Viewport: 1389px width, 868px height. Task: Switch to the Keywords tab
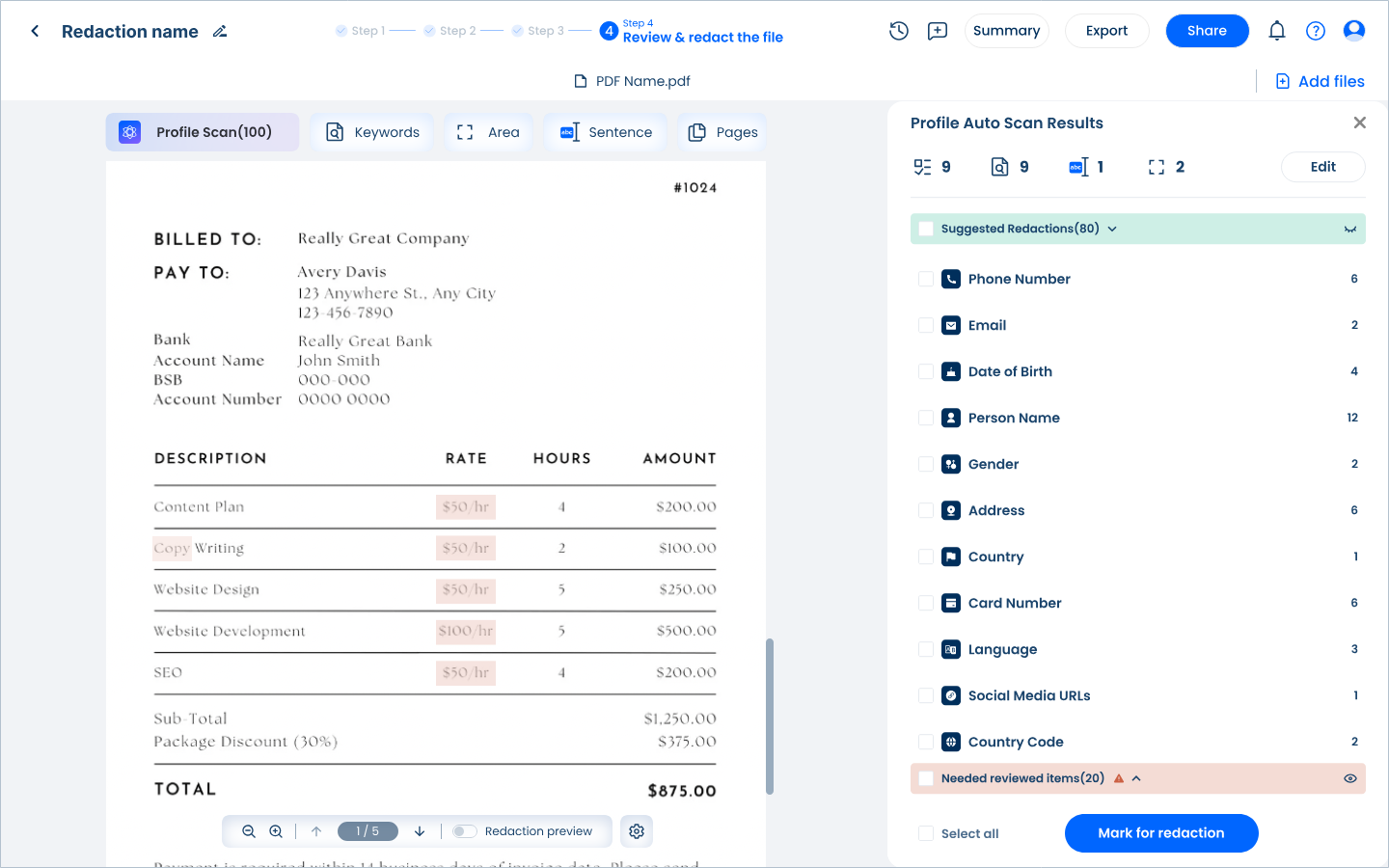pyautogui.click(x=372, y=131)
